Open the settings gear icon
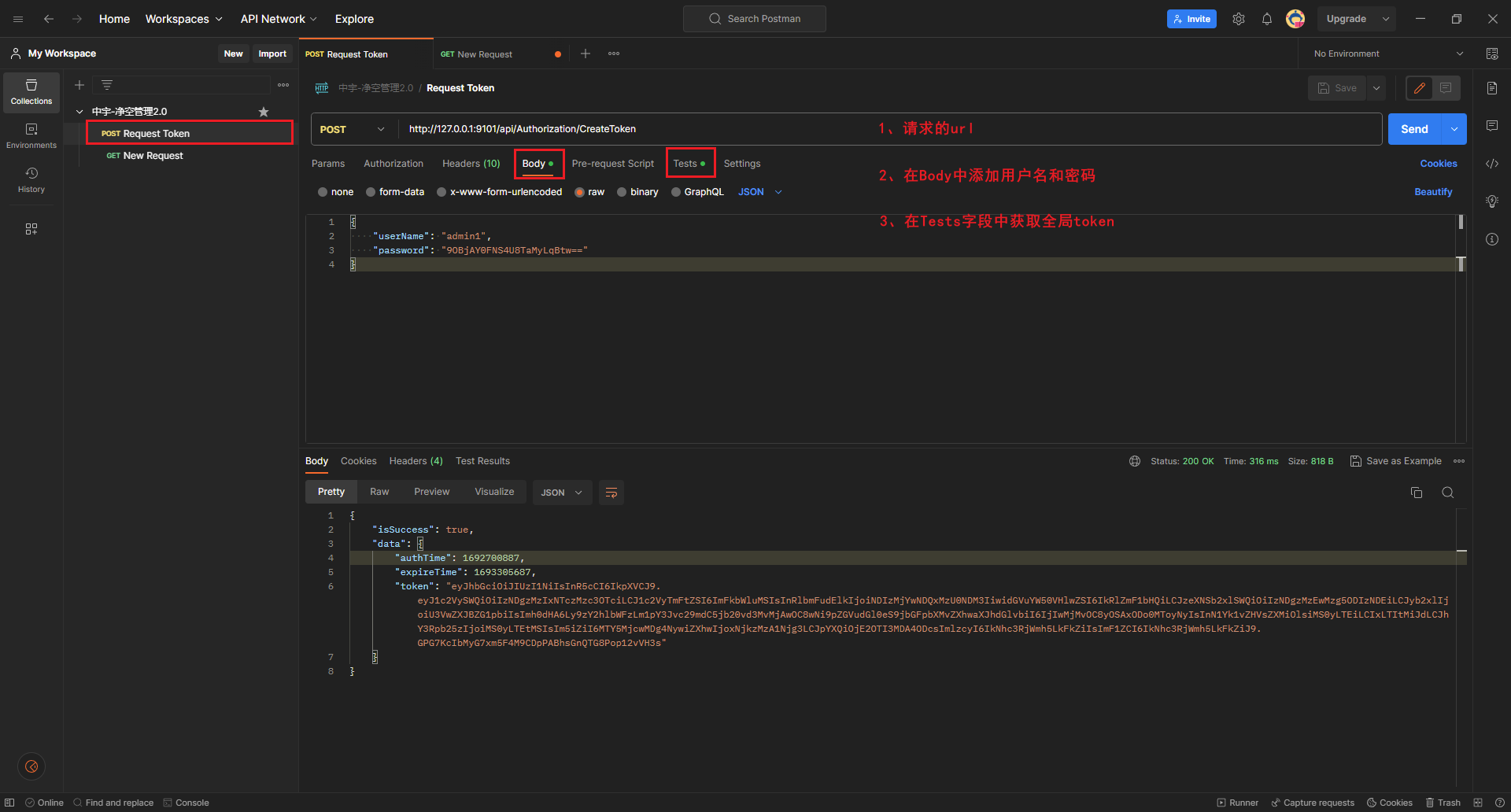The width and height of the screenshot is (1511, 812). [x=1239, y=19]
